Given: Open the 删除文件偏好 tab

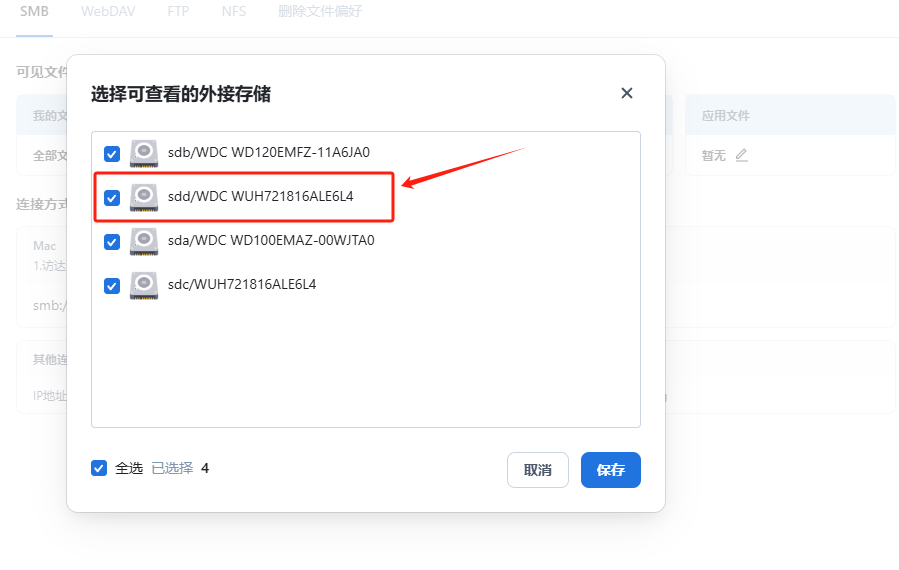Looking at the screenshot, I should pyautogui.click(x=320, y=11).
